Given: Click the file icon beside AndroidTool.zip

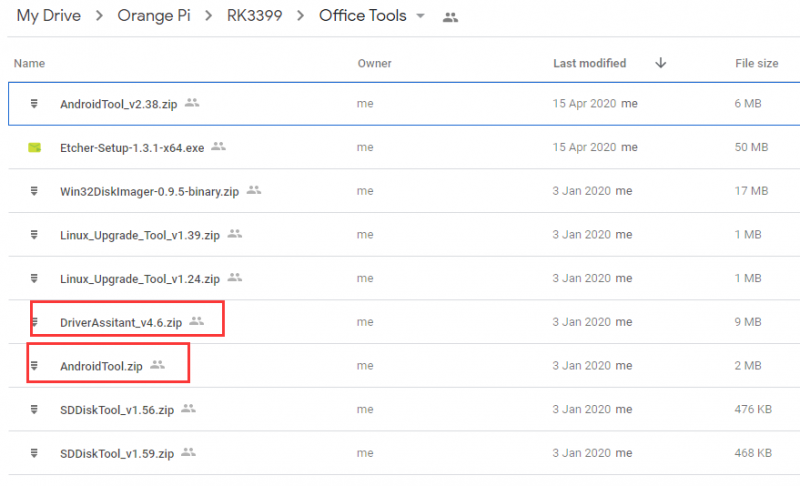Looking at the screenshot, I should [x=34, y=366].
